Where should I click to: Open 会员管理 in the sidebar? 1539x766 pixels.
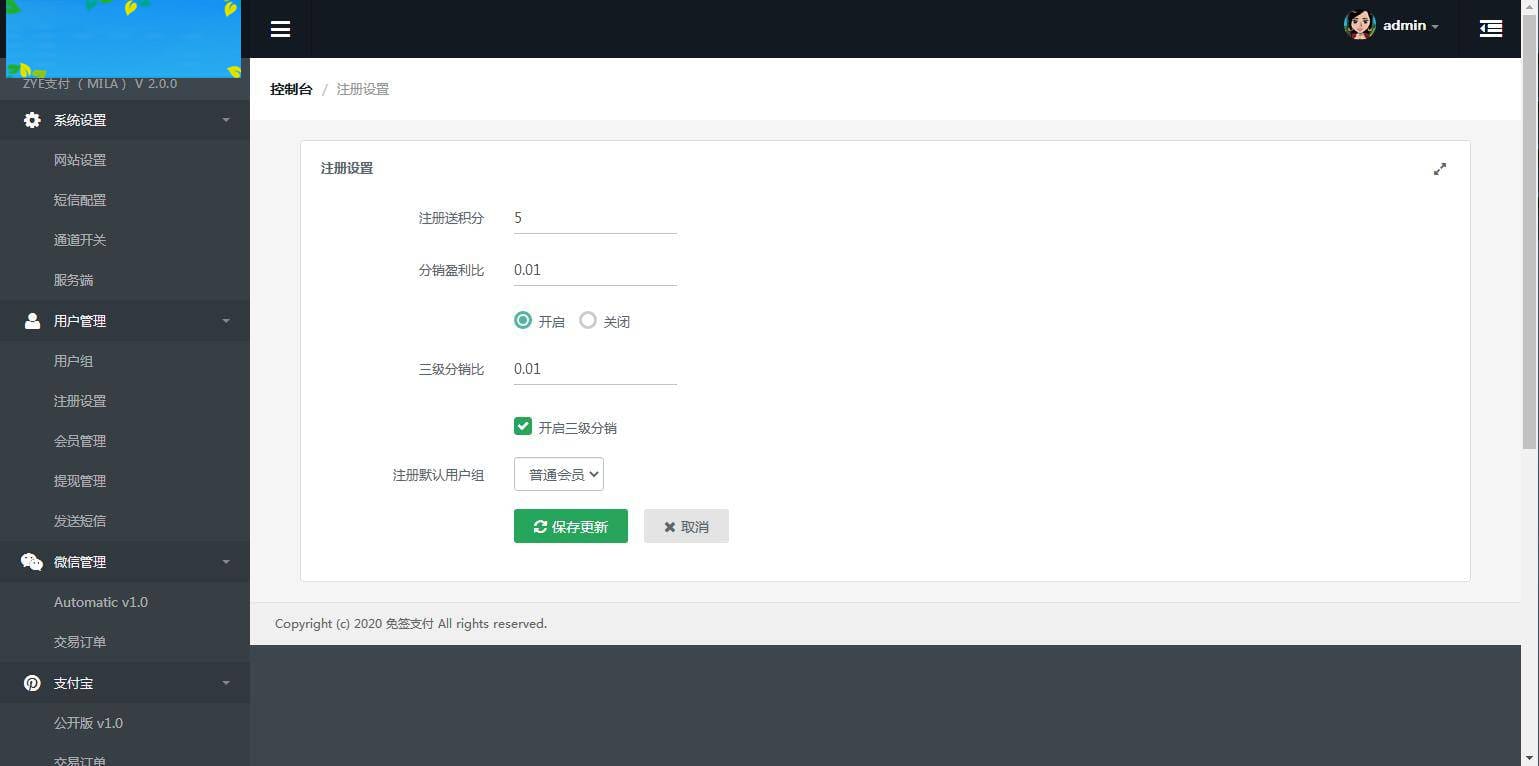(x=80, y=441)
